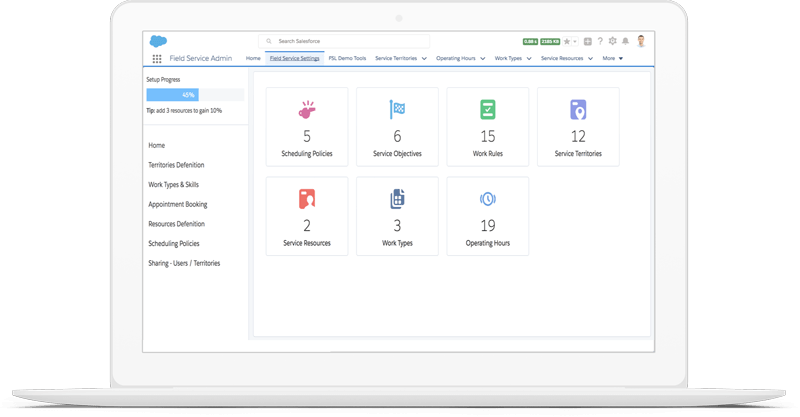This screenshot has height=417, width=800.
Task: Expand the Service Resources tab chevron
Action: coord(590,59)
